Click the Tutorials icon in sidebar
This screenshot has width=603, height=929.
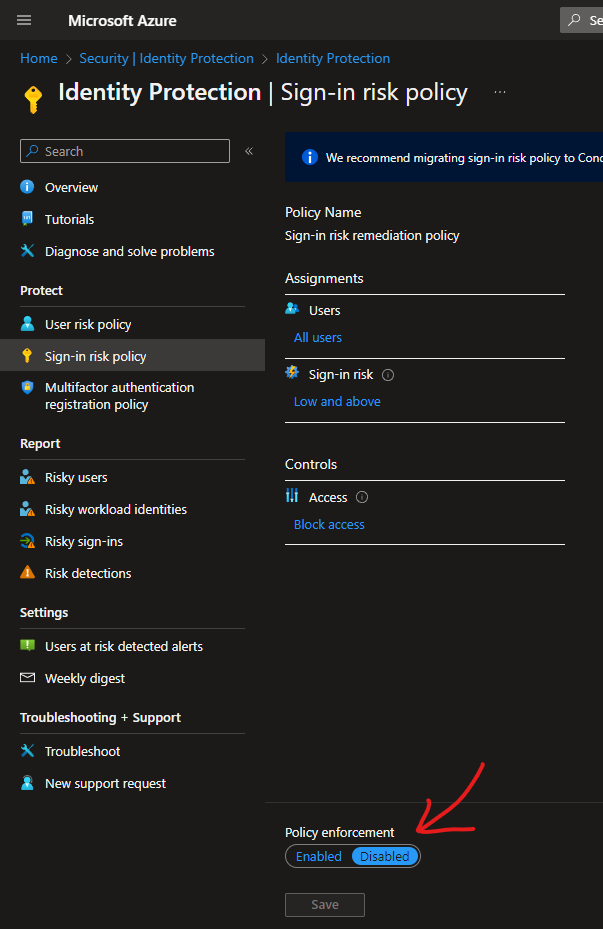27,219
